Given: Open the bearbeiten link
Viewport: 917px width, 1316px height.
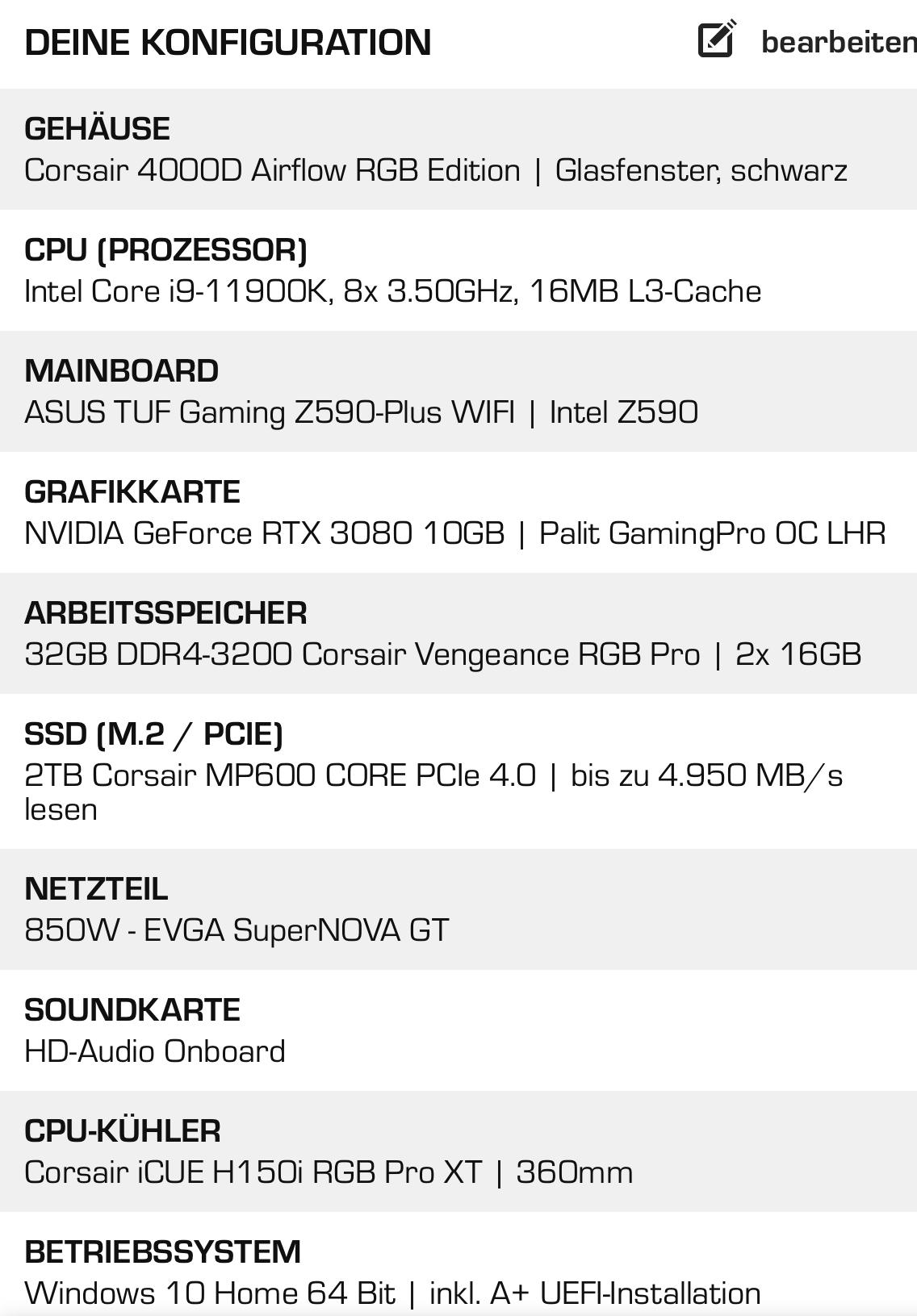Looking at the screenshot, I should click(x=839, y=42).
